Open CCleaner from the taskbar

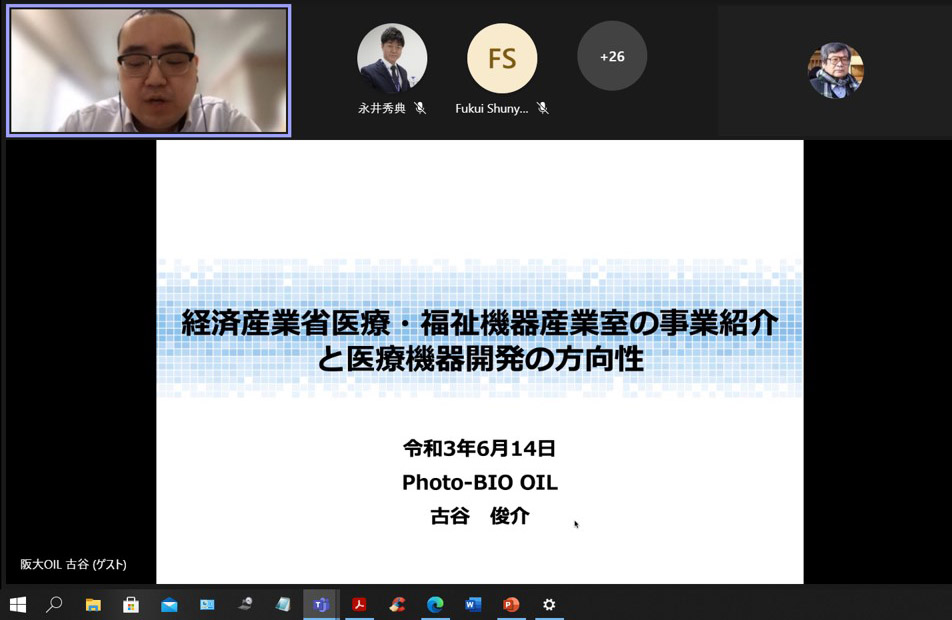[x=397, y=604]
